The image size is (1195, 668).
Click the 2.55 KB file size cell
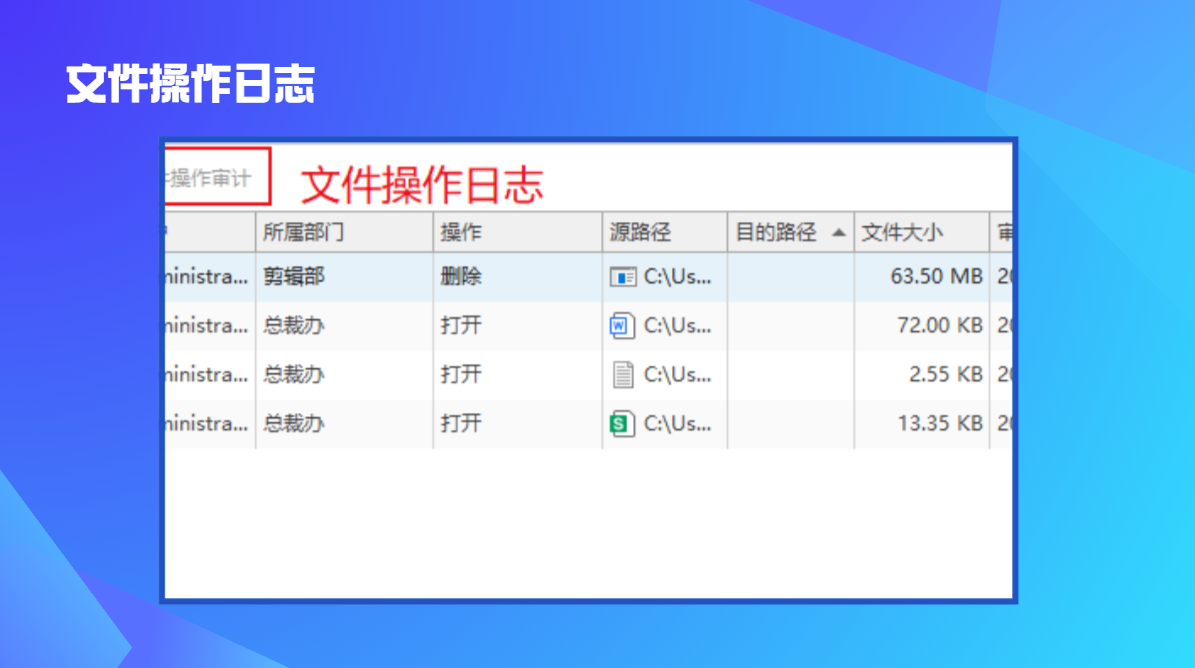click(x=945, y=375)
